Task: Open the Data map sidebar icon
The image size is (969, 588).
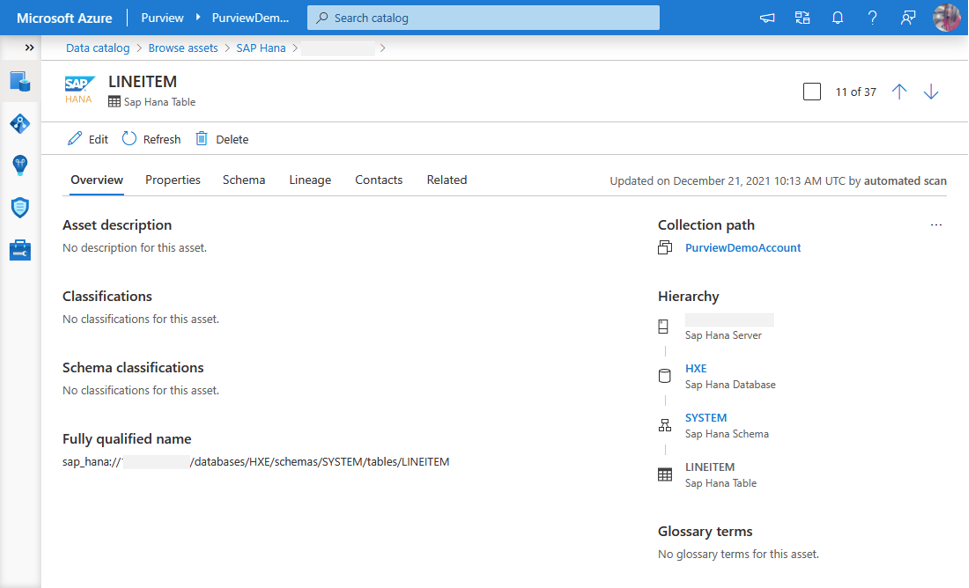Action: point(20,124)
